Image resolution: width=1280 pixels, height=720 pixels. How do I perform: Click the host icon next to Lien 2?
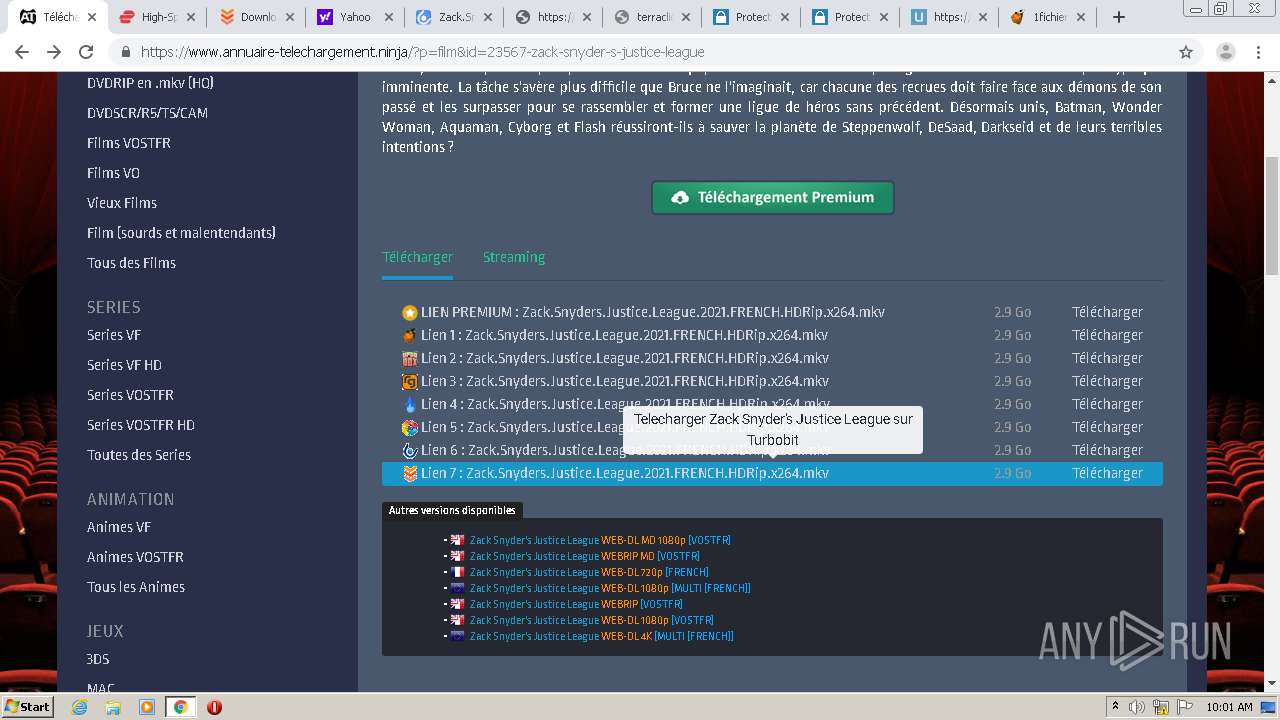(409, 359)
